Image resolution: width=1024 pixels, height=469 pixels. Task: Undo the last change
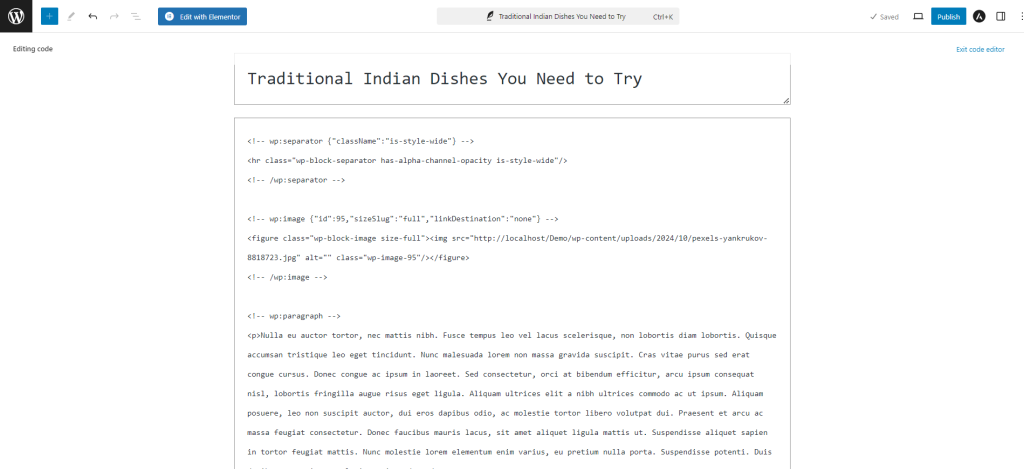coord(93,16)
